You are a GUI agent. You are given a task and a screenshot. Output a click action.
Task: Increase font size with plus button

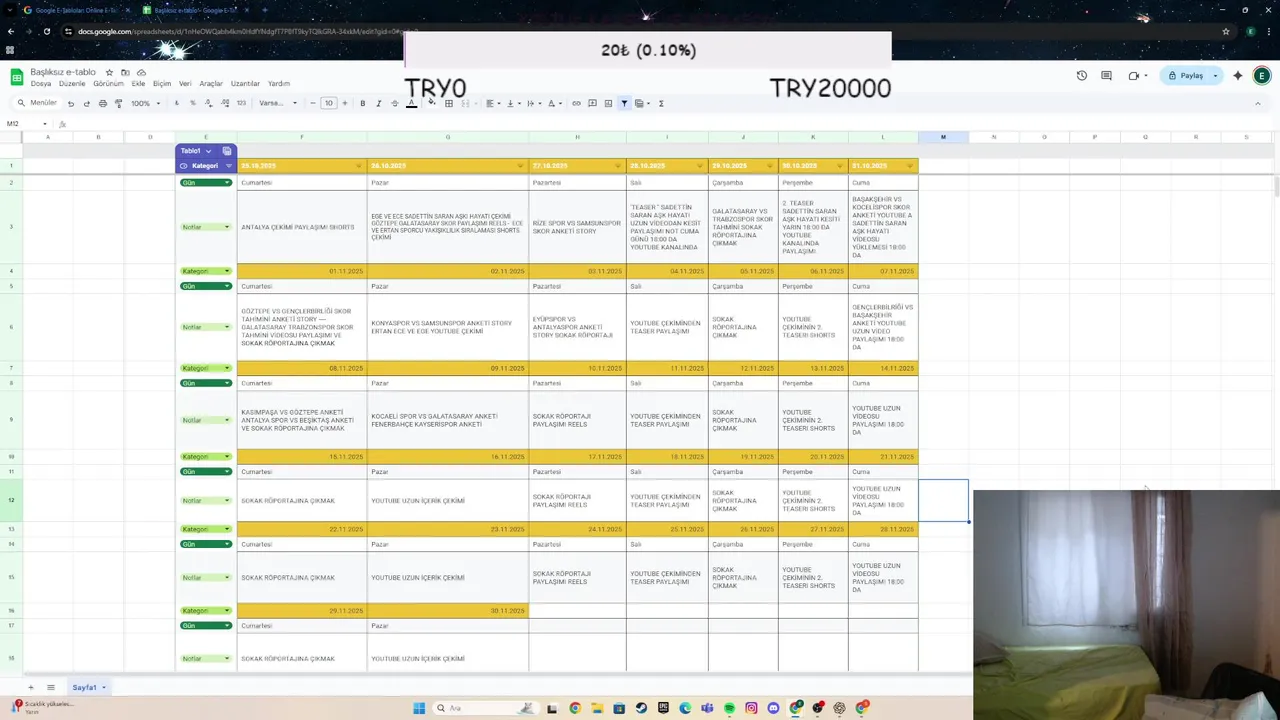345,103
